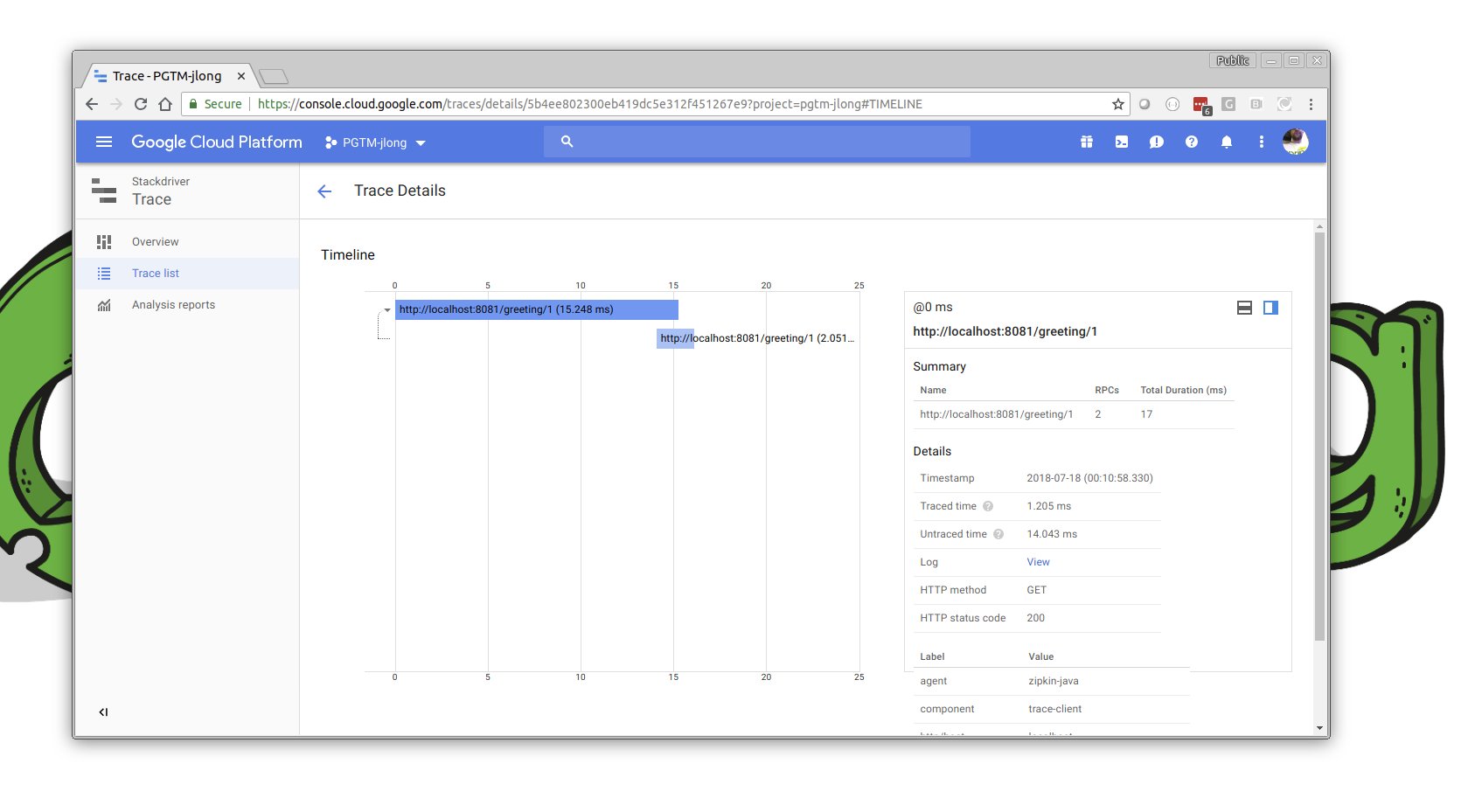The height and width of the screenshot is (812, 1468).
Task: Click the Public window label
Action: tap(1233, 60)
